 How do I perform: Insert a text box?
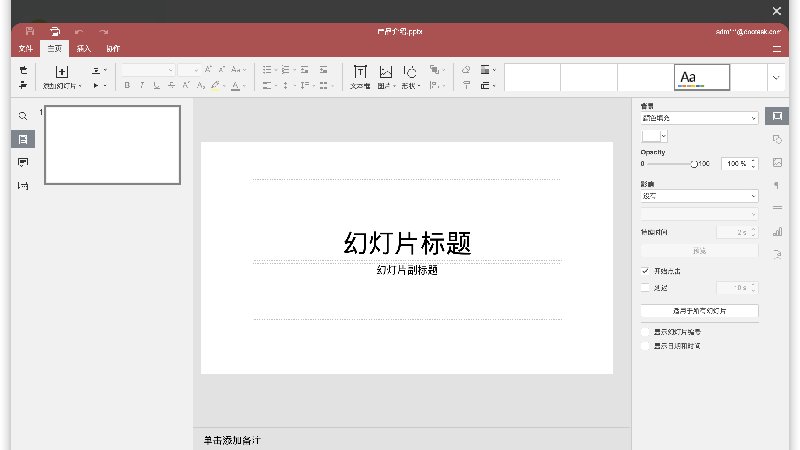(360, 77)
